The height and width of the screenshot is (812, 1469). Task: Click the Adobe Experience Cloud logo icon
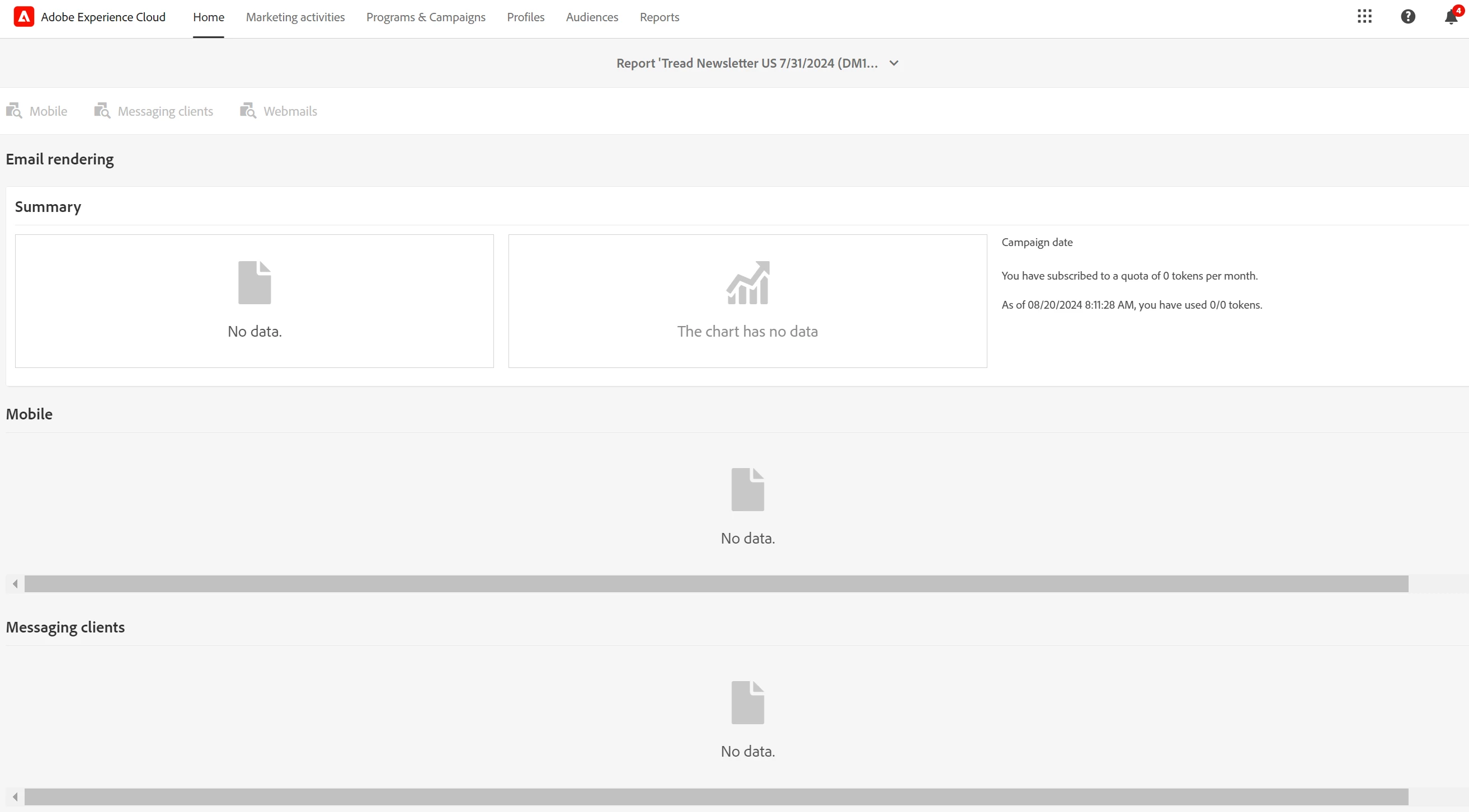(x=23, y=17)
